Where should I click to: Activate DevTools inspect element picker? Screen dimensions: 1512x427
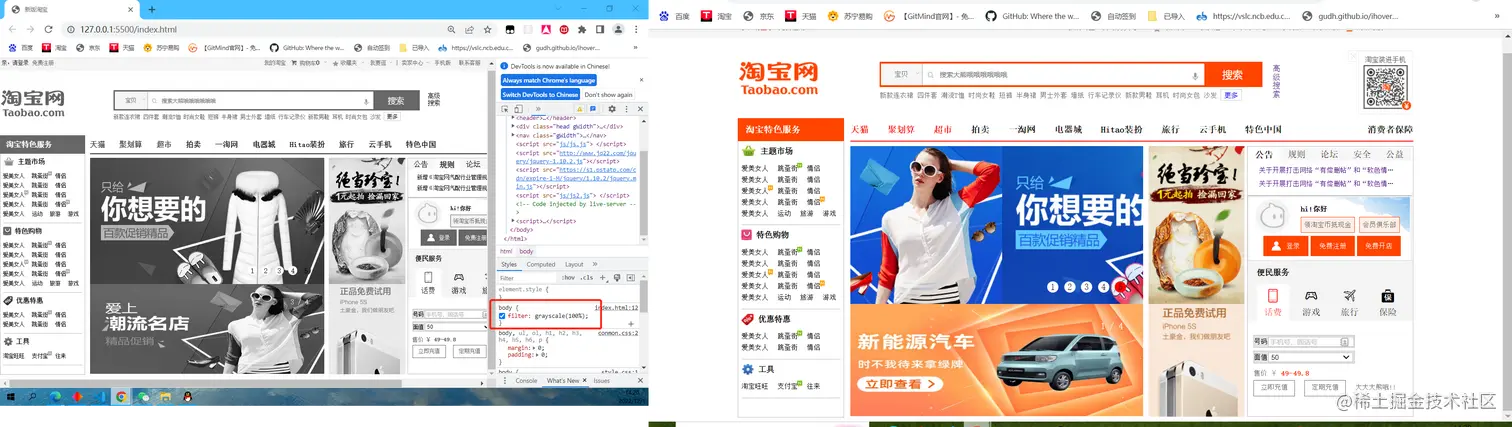tap(506, 108)
